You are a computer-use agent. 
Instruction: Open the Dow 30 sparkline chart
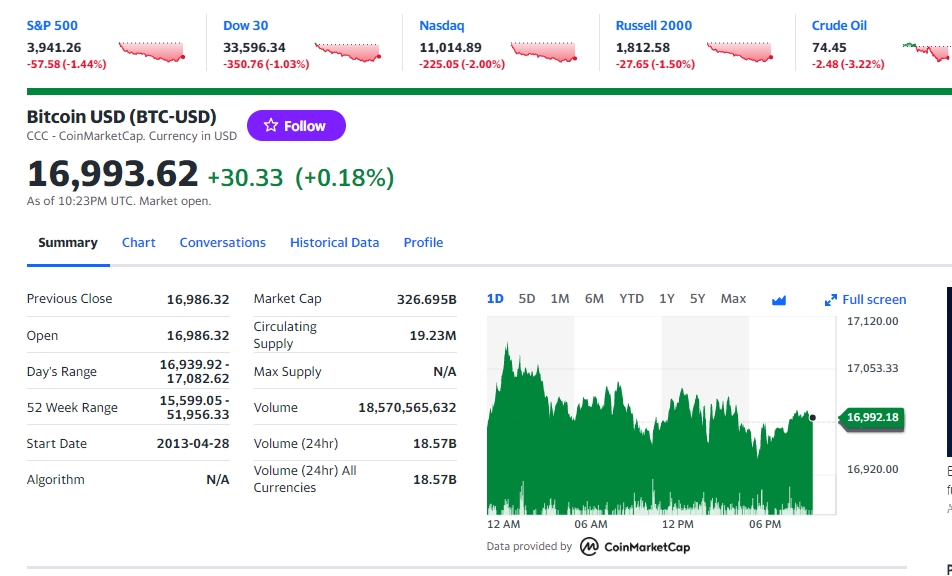click(348, 52)
